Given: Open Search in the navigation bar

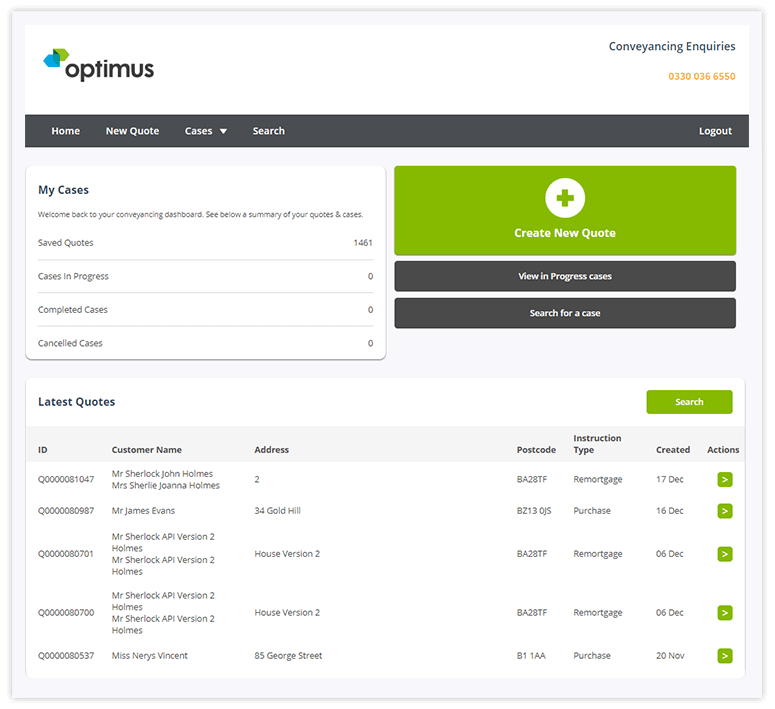Looking at the screenshot, I should [269, 131].
